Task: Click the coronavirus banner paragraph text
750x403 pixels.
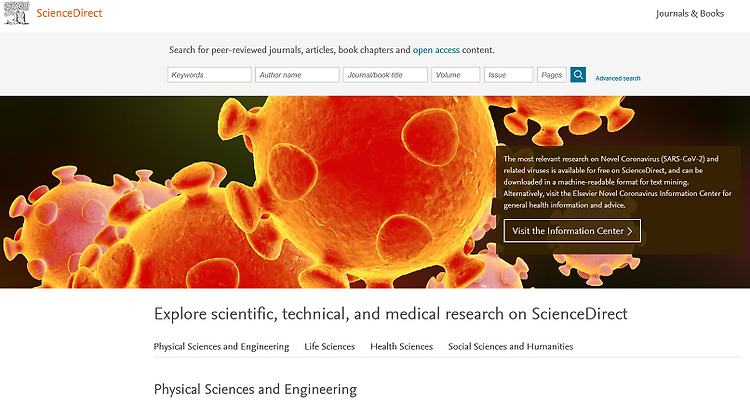Action: tap(617, 182)
